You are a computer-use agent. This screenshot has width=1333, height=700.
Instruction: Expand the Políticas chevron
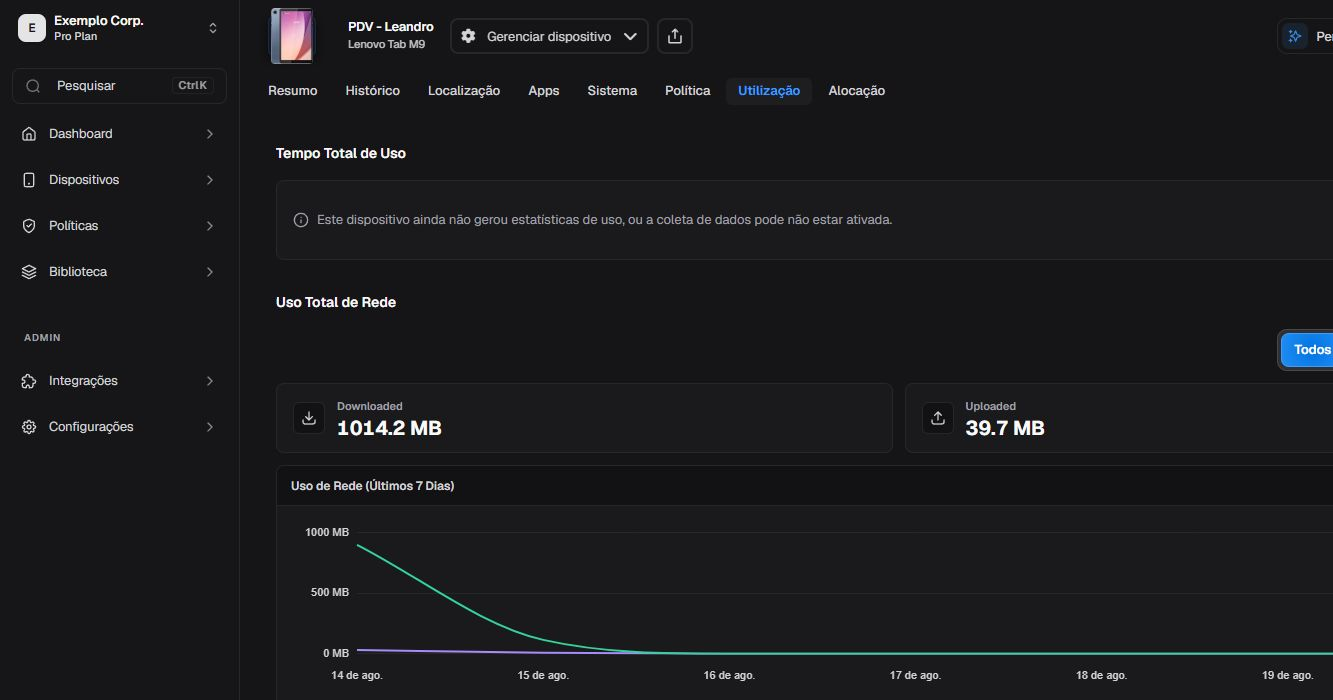pyautogui.click(x=210, y=226)
